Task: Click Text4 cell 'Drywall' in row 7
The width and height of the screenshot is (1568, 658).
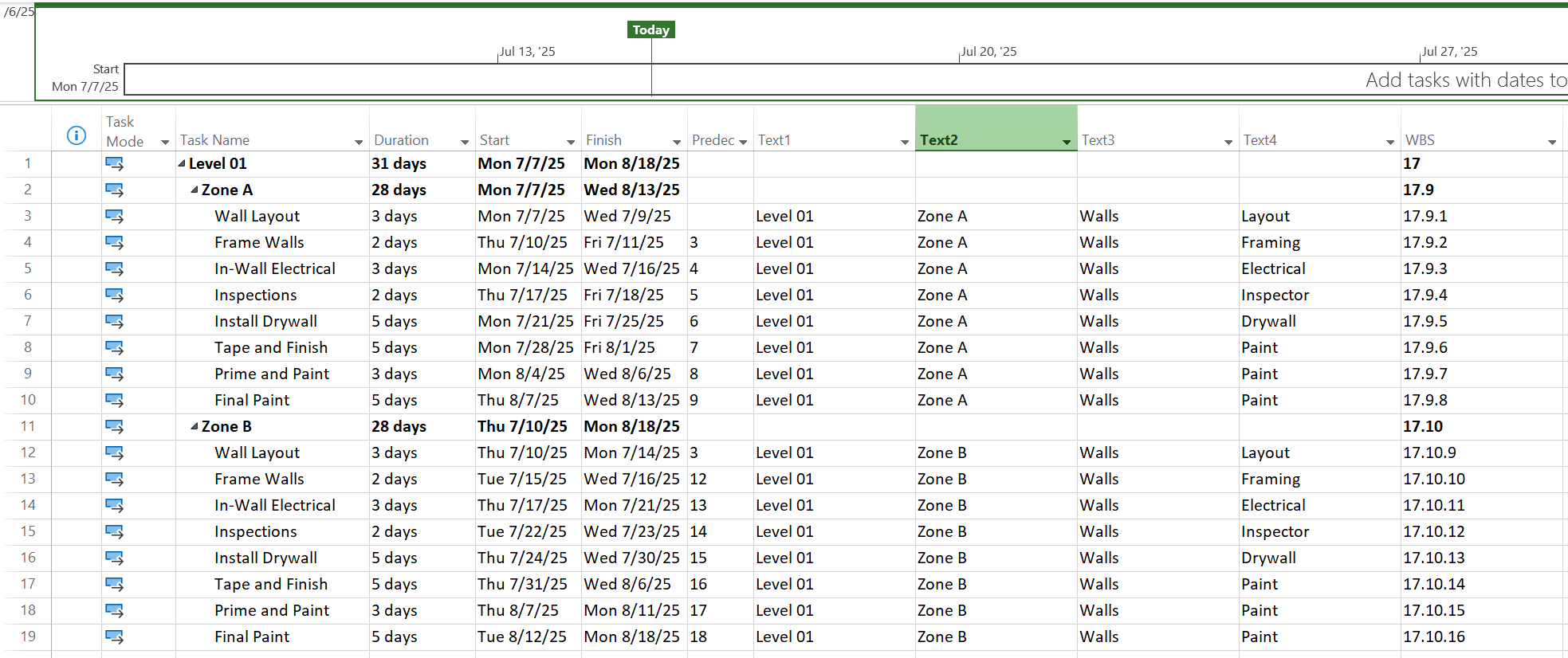Action: pyautogui.click(x=1268, y=321)
